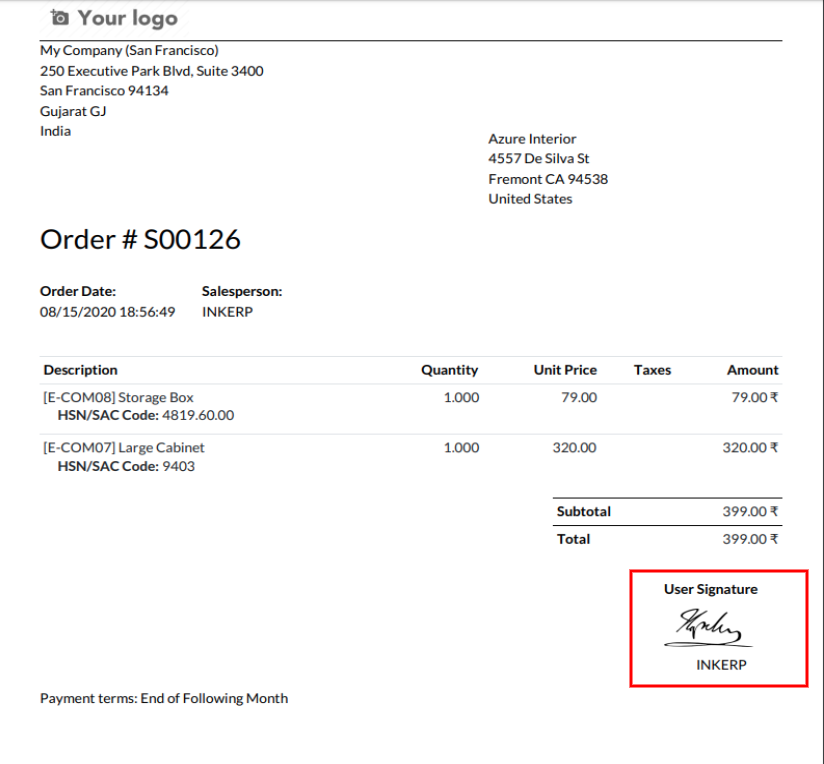Click the 'Order Date:' label

78,292
